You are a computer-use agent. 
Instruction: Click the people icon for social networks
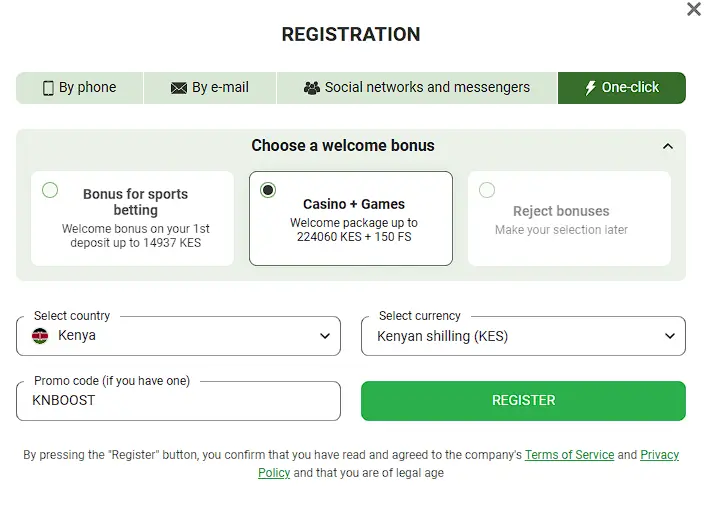312,88
